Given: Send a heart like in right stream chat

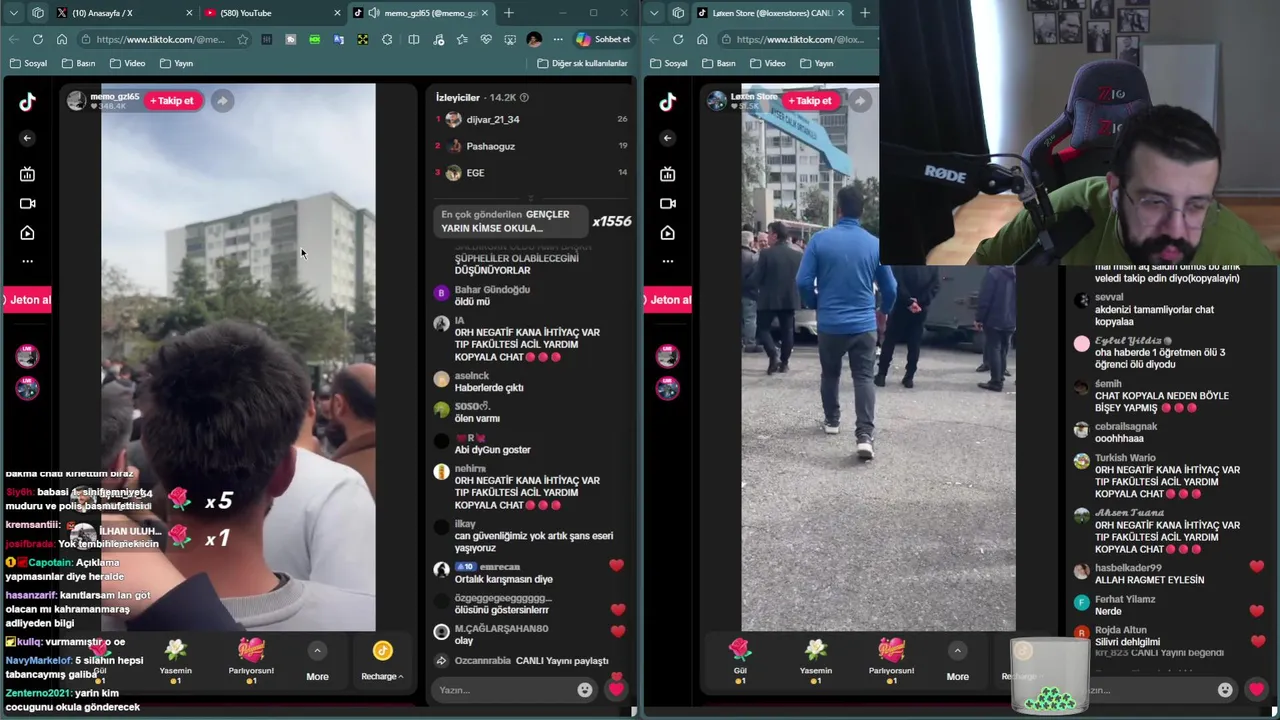Looking at the screenshot, I should pos(1256,689).
